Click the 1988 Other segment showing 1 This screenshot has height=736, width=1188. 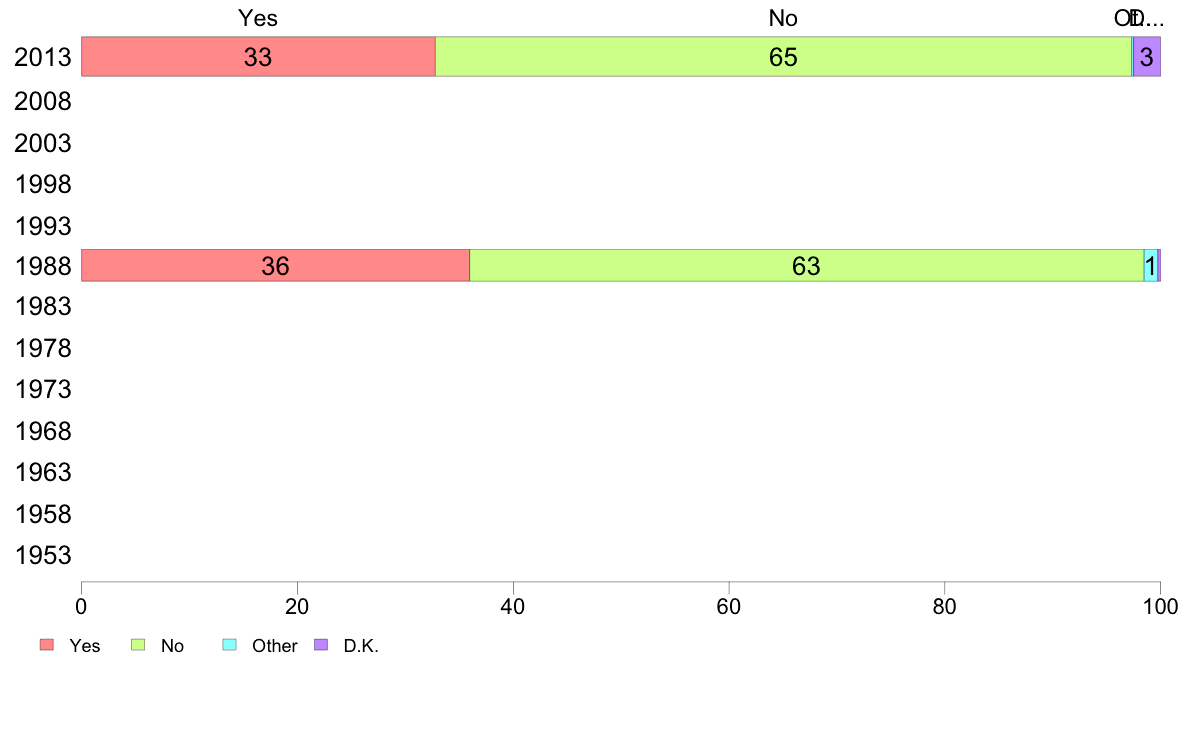[x=1151, y=265]
